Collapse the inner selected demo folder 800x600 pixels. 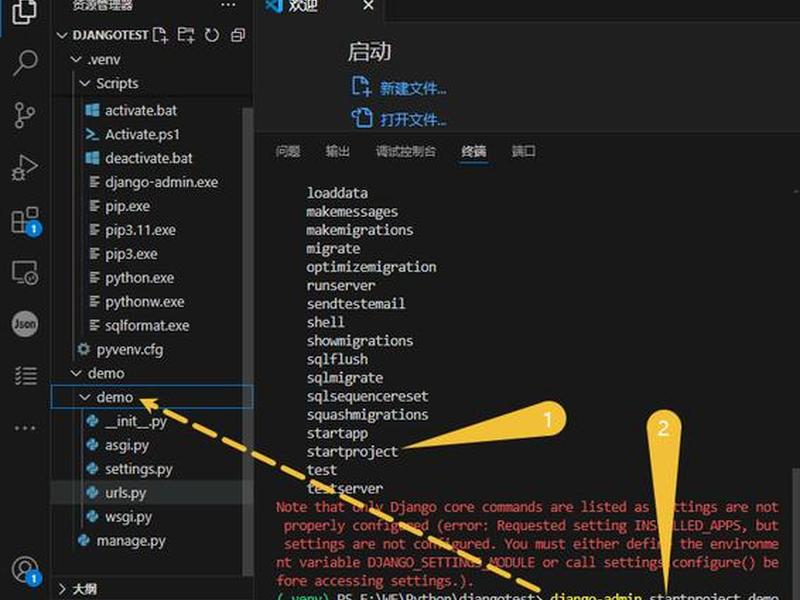coord(85,397)
